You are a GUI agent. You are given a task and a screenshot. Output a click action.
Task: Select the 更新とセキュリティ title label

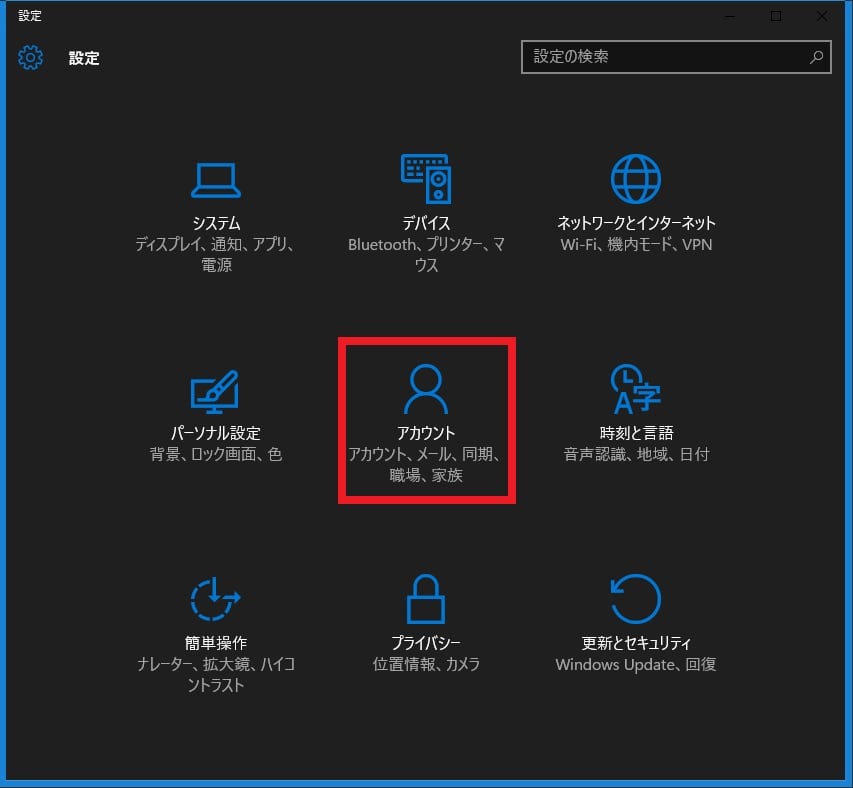tap(636, 643)
